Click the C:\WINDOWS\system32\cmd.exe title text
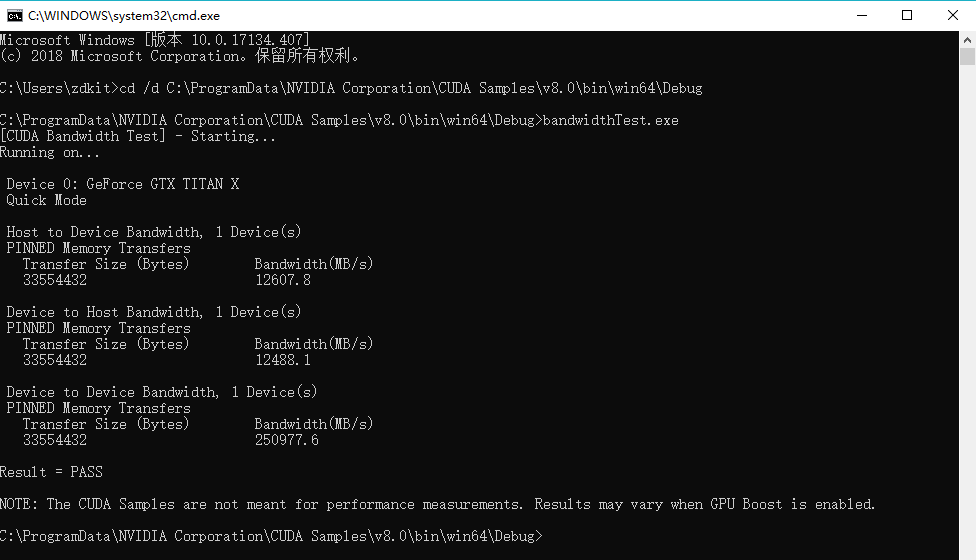The image size is (976, 560). point(124,16)
